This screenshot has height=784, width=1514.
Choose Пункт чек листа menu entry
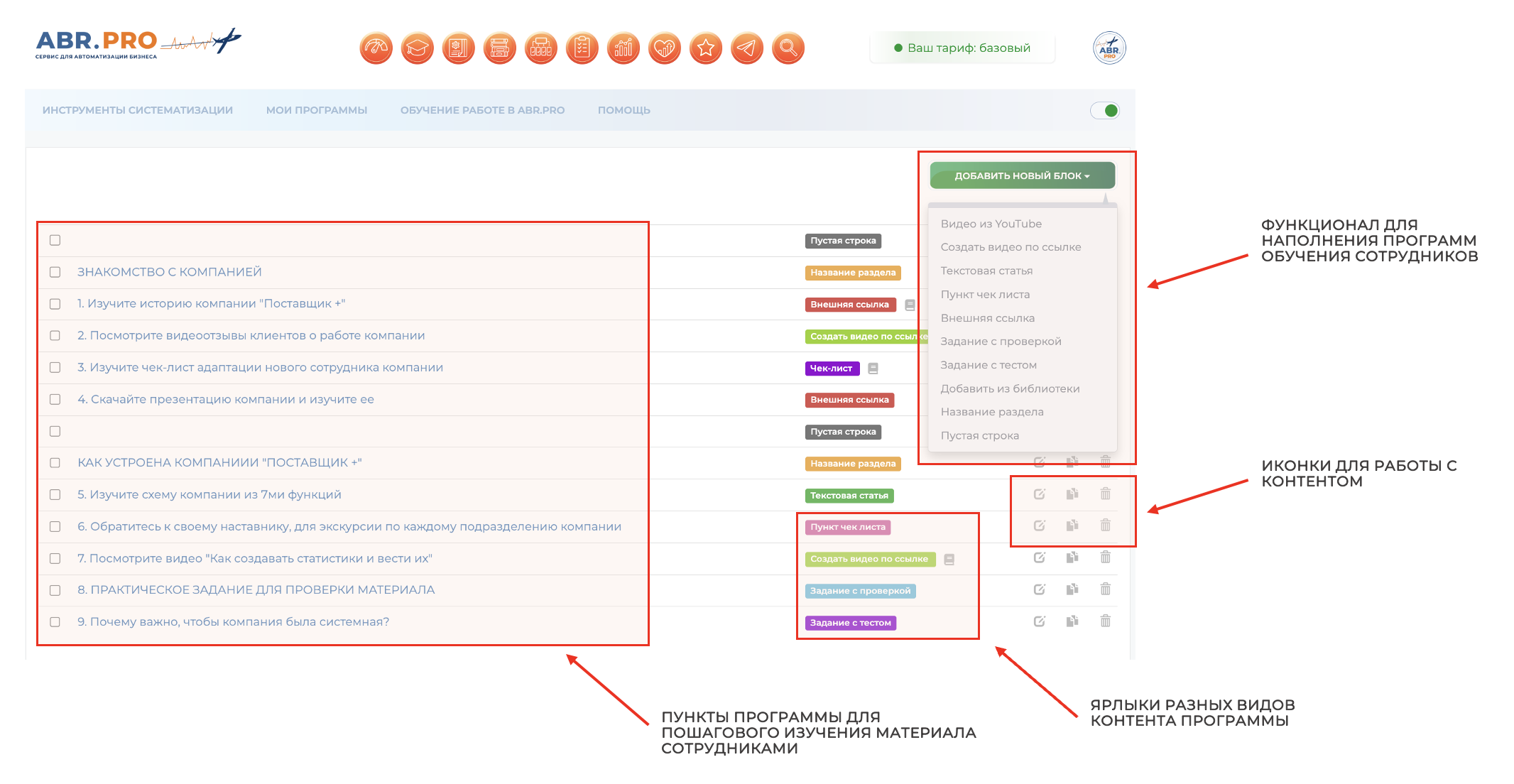coord(985,294)
